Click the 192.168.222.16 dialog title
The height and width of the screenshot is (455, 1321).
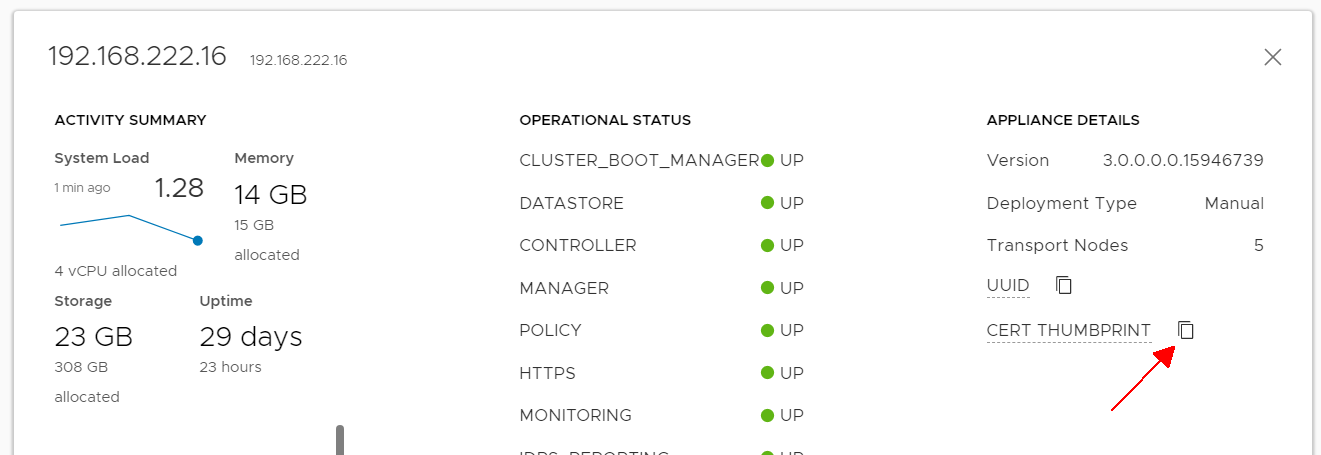point(138,56)
